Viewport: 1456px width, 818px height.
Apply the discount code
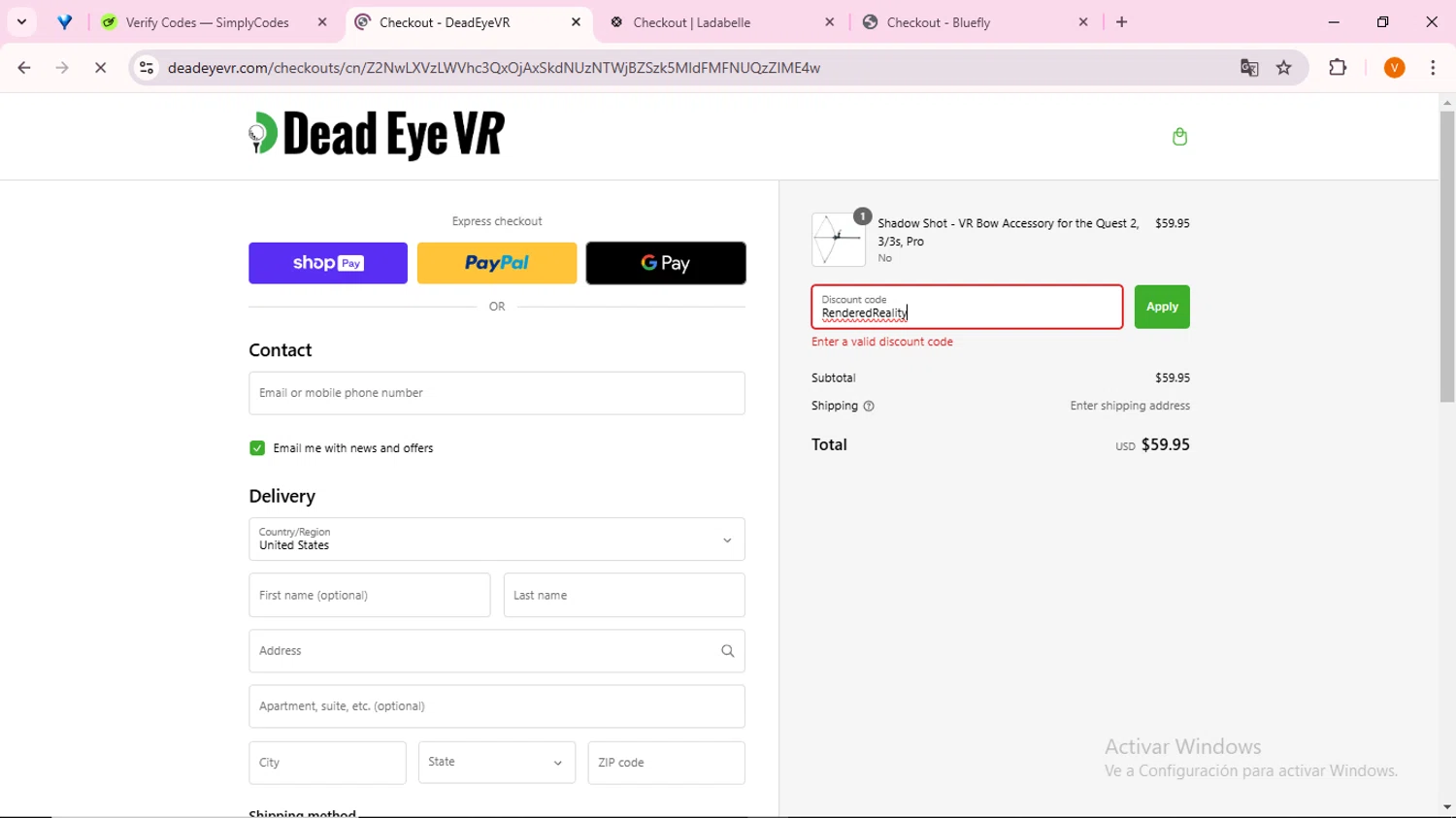pyautogui.click(x=1162, y=307)
